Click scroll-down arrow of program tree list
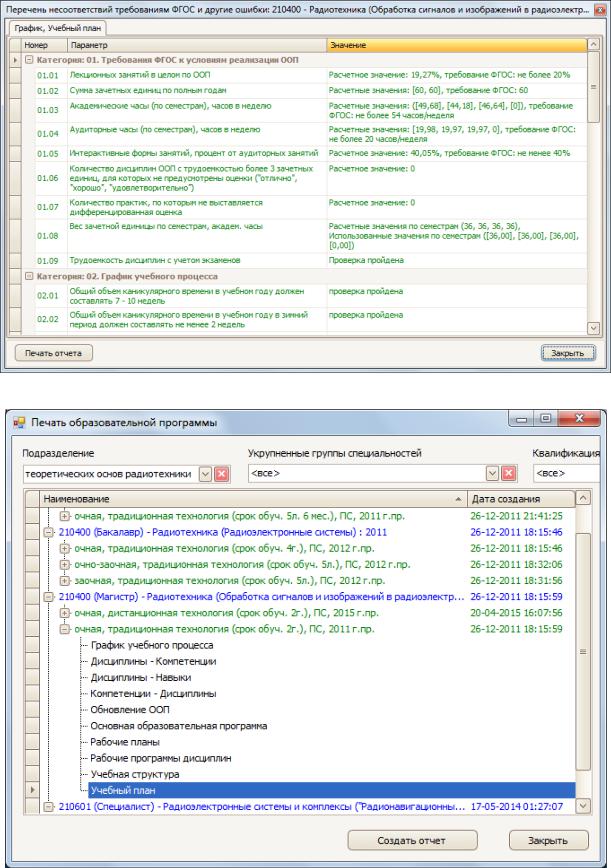 coord(583,806)
